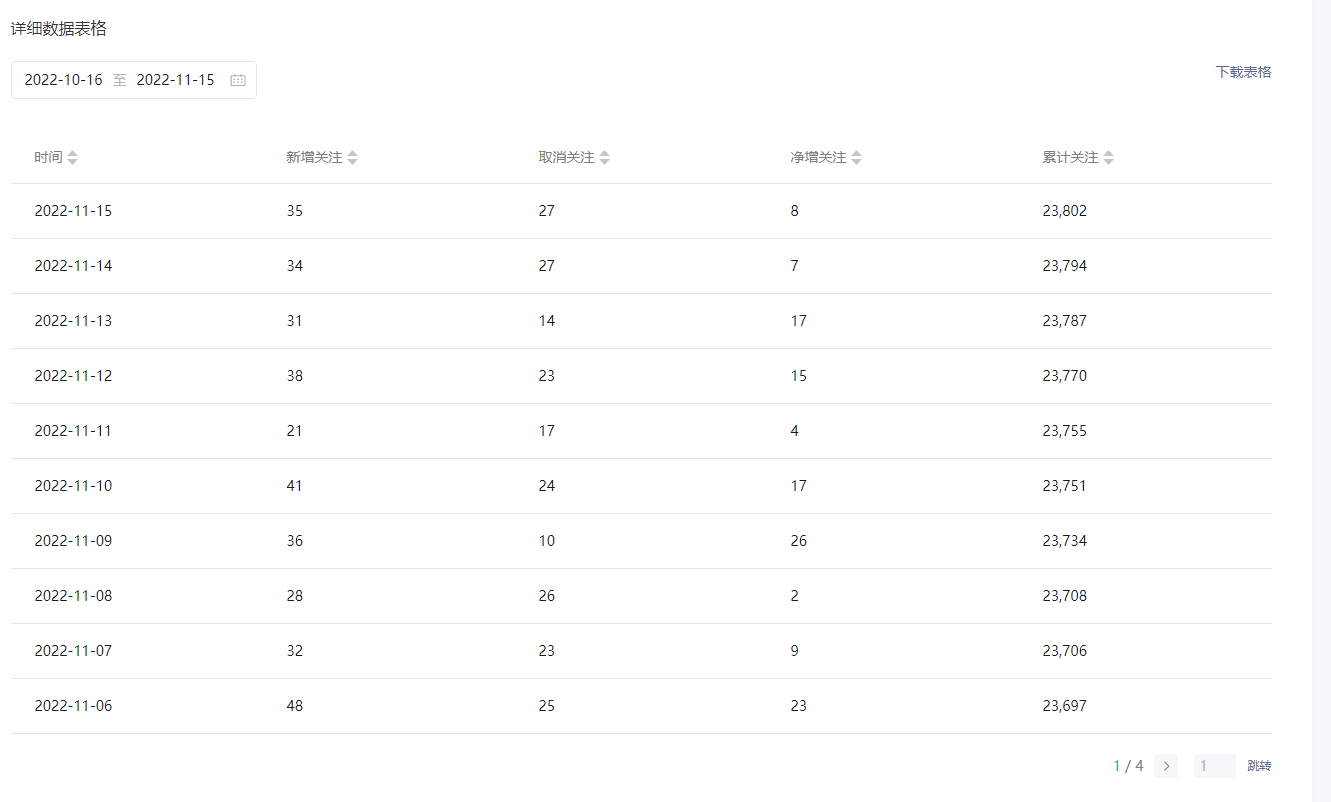Toggle sorting on the 净增关注 column
The image size is (1331, 802).
(856, 158)
